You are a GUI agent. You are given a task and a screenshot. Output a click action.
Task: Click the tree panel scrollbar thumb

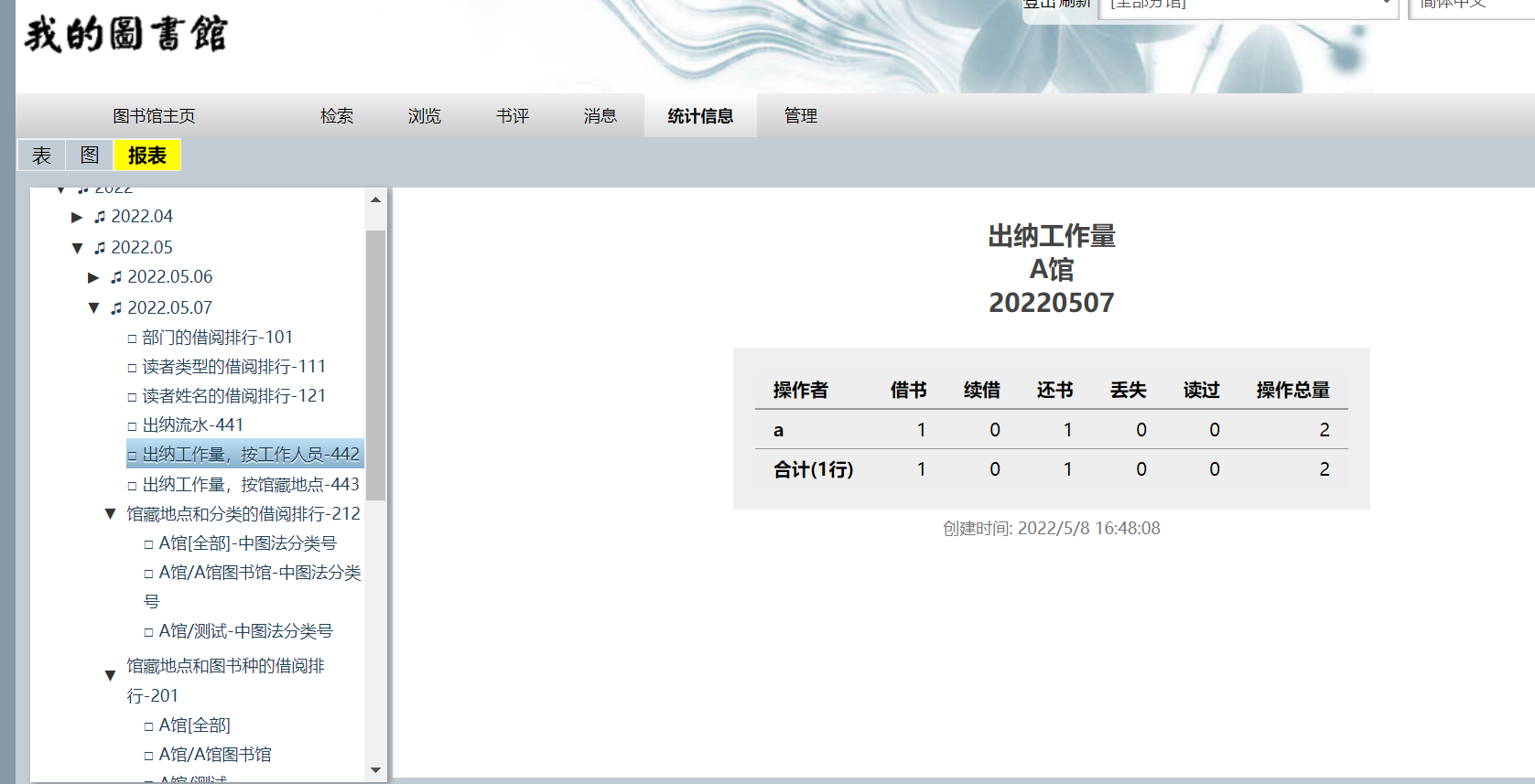pyautogui.click(x=375, y=364)
